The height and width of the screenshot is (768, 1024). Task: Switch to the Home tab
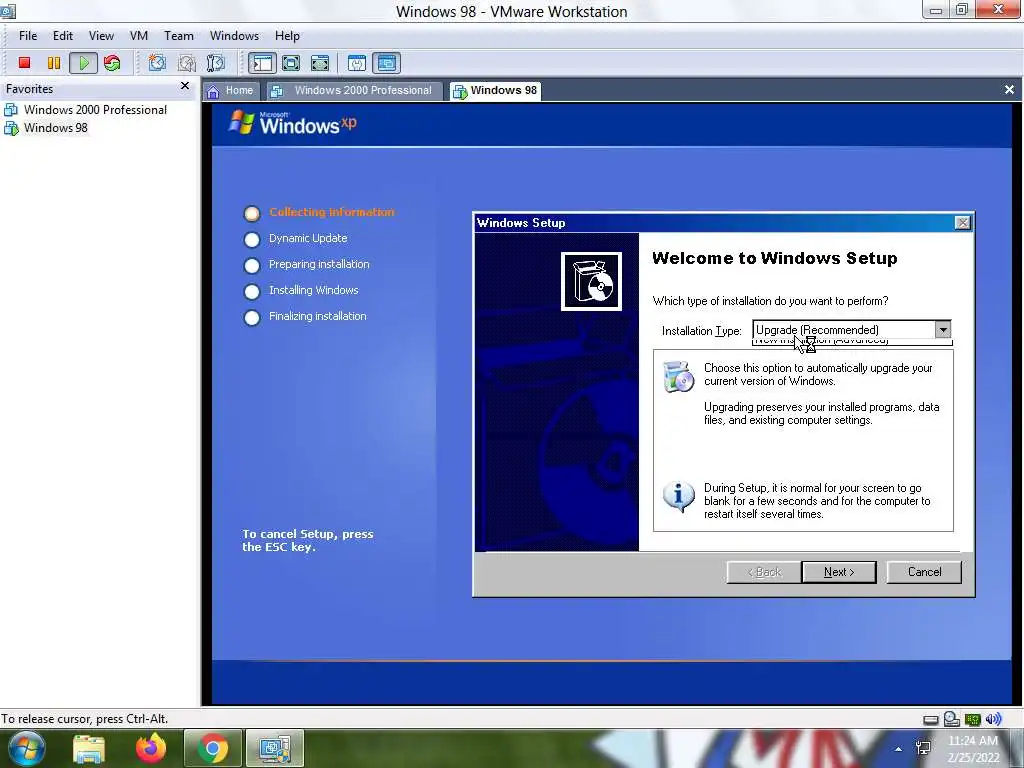click(231, 91)
